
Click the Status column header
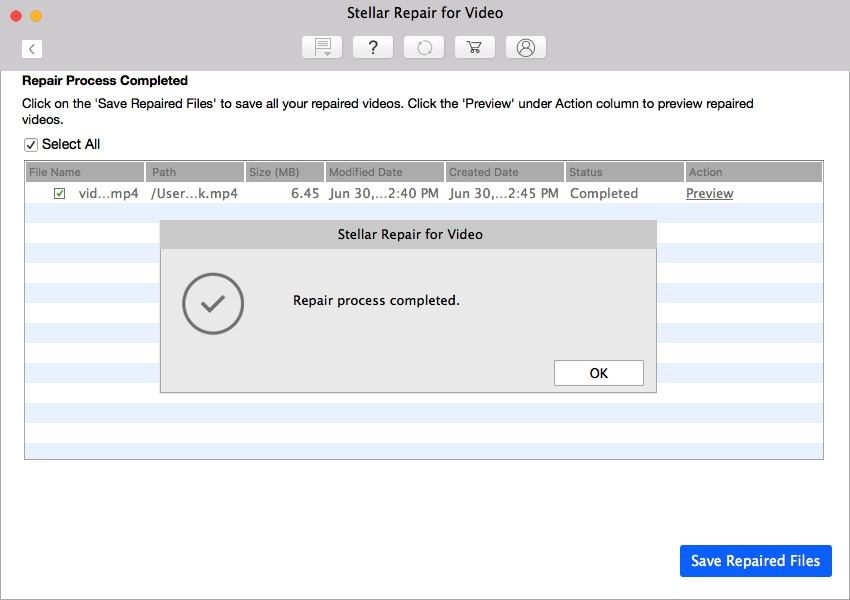(624, 172)
